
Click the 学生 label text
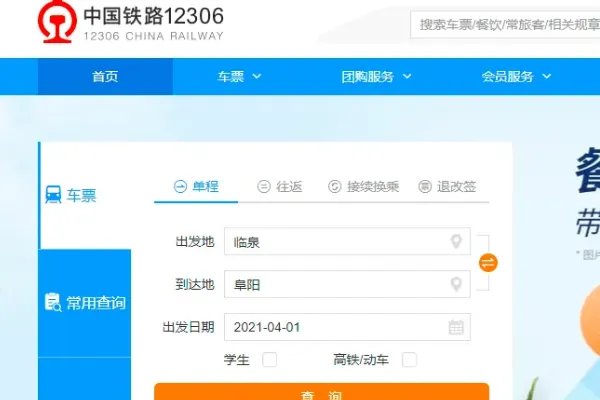(236, 360)
